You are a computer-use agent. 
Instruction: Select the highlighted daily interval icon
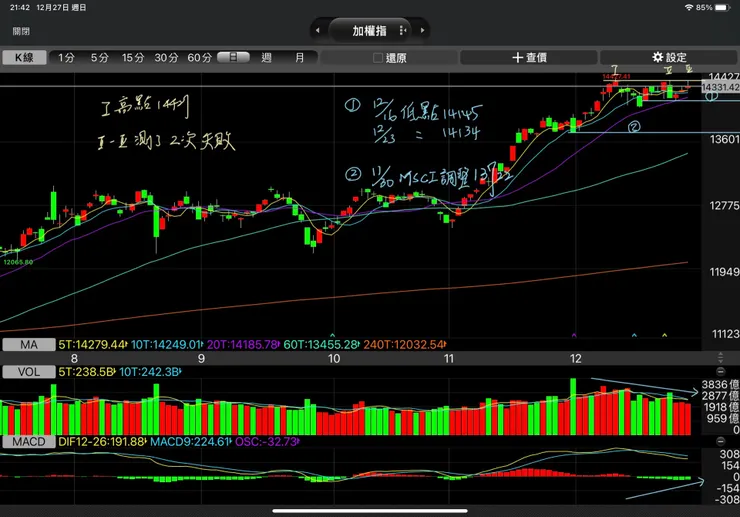[233, 57]
